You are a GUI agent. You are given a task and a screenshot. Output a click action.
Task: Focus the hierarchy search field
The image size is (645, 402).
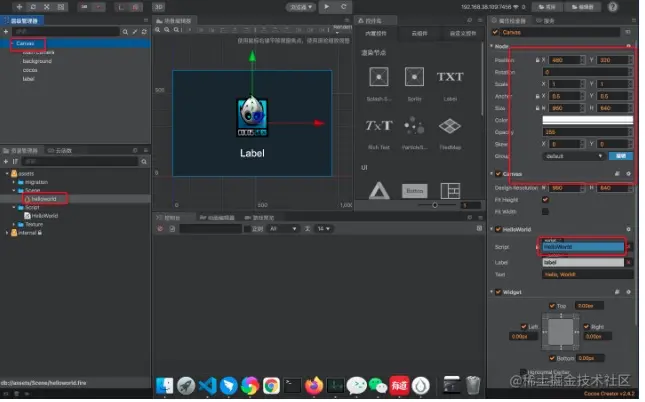tap(66, 31)
